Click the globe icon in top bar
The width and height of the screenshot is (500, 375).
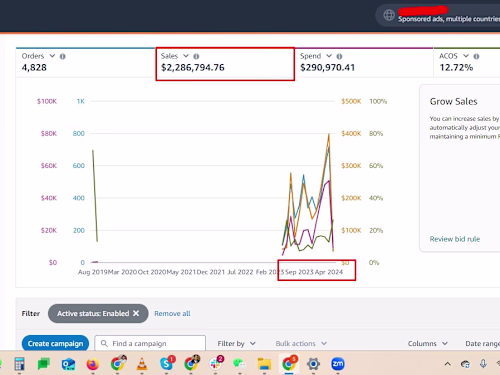tap(389, 15)
